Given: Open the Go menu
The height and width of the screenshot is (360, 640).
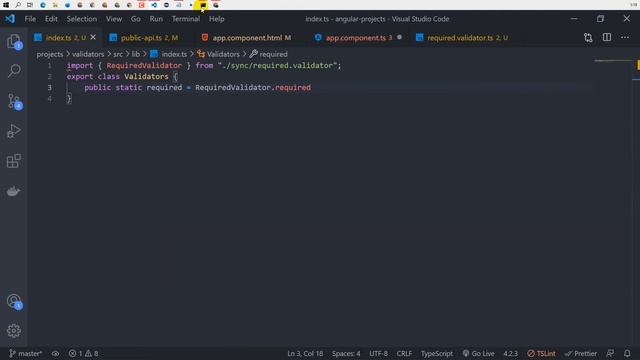Looking at the screenshot, I should (x=136, y=19).
